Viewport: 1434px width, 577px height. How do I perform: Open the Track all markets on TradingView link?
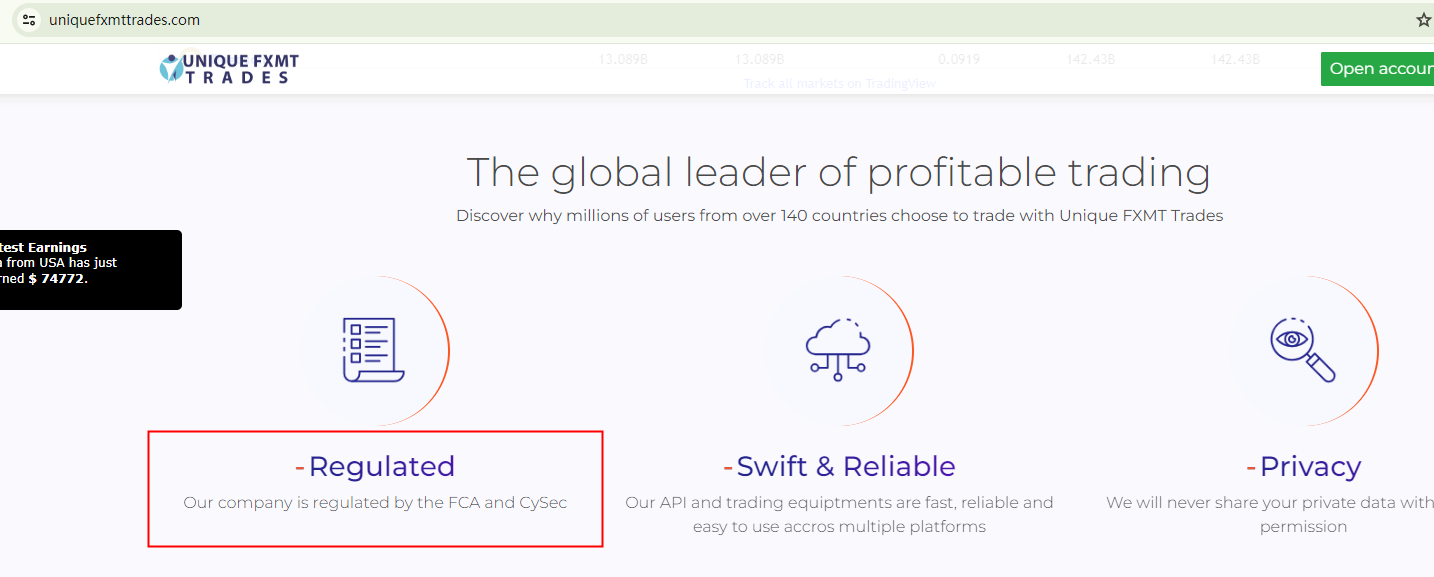pos(839,84)
